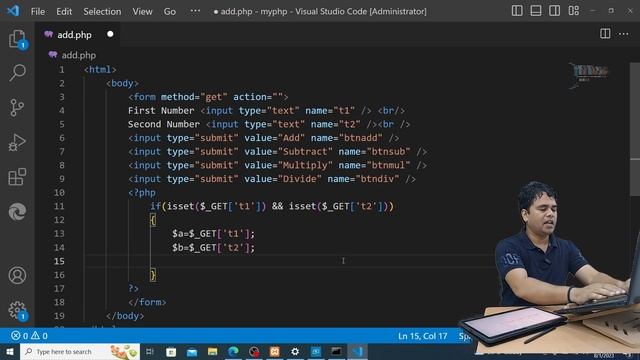The width and height of the screenshot is (640, 360).
Task: Split the editor to the right
Action: (x=605, y=34)
